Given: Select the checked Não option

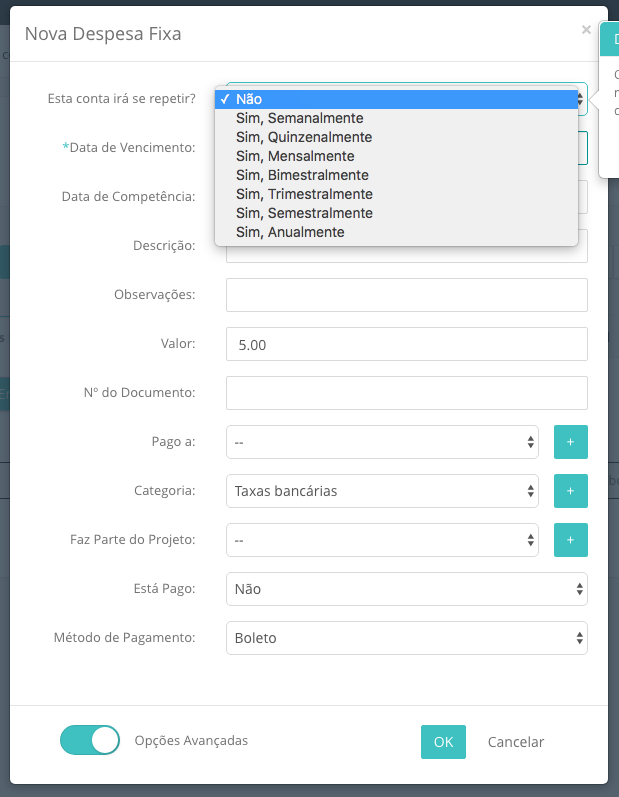Looking at the screenshot, I should point(396,99).
